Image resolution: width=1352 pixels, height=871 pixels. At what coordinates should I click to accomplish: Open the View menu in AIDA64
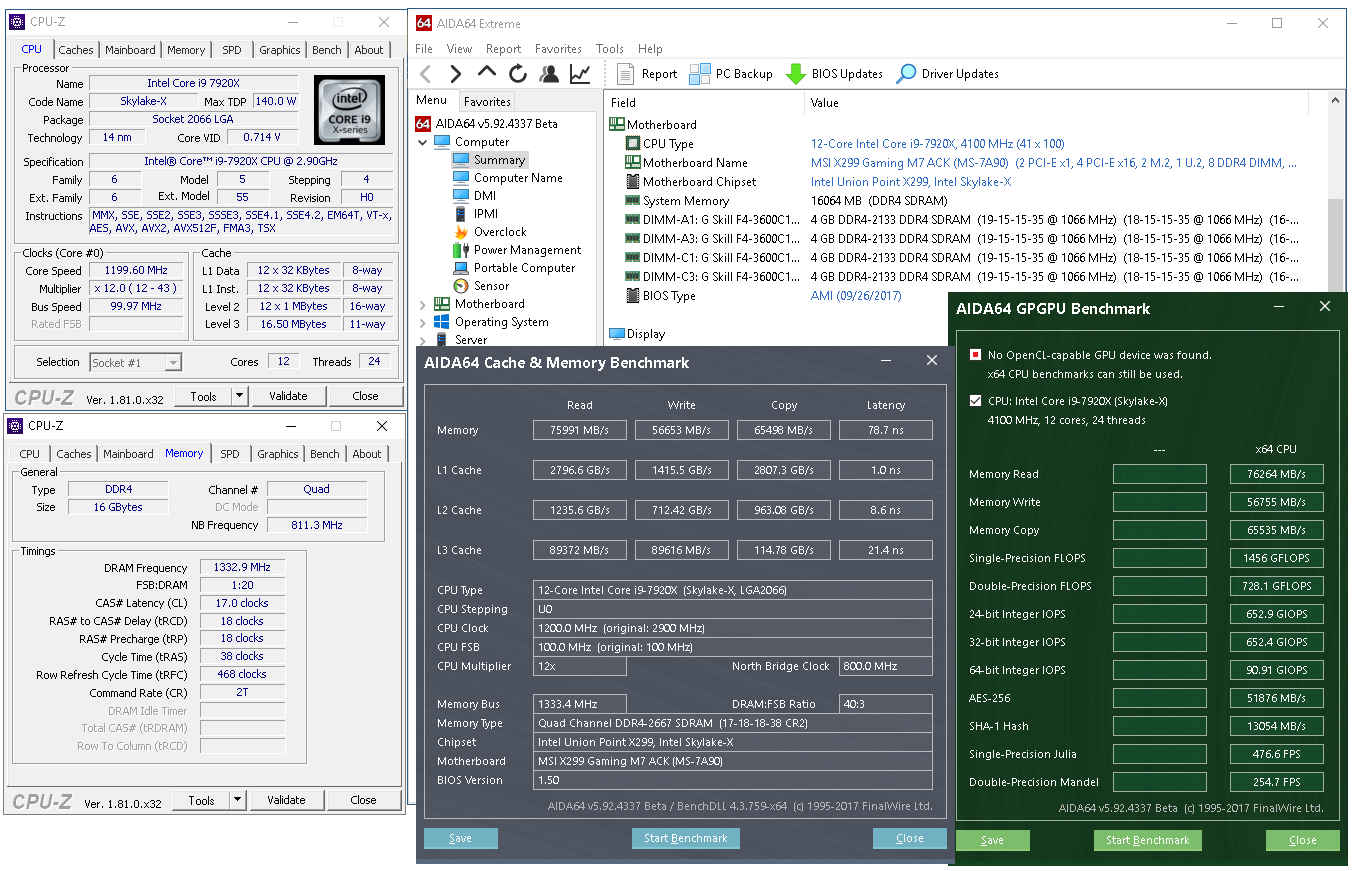click(x=459, y=48)
